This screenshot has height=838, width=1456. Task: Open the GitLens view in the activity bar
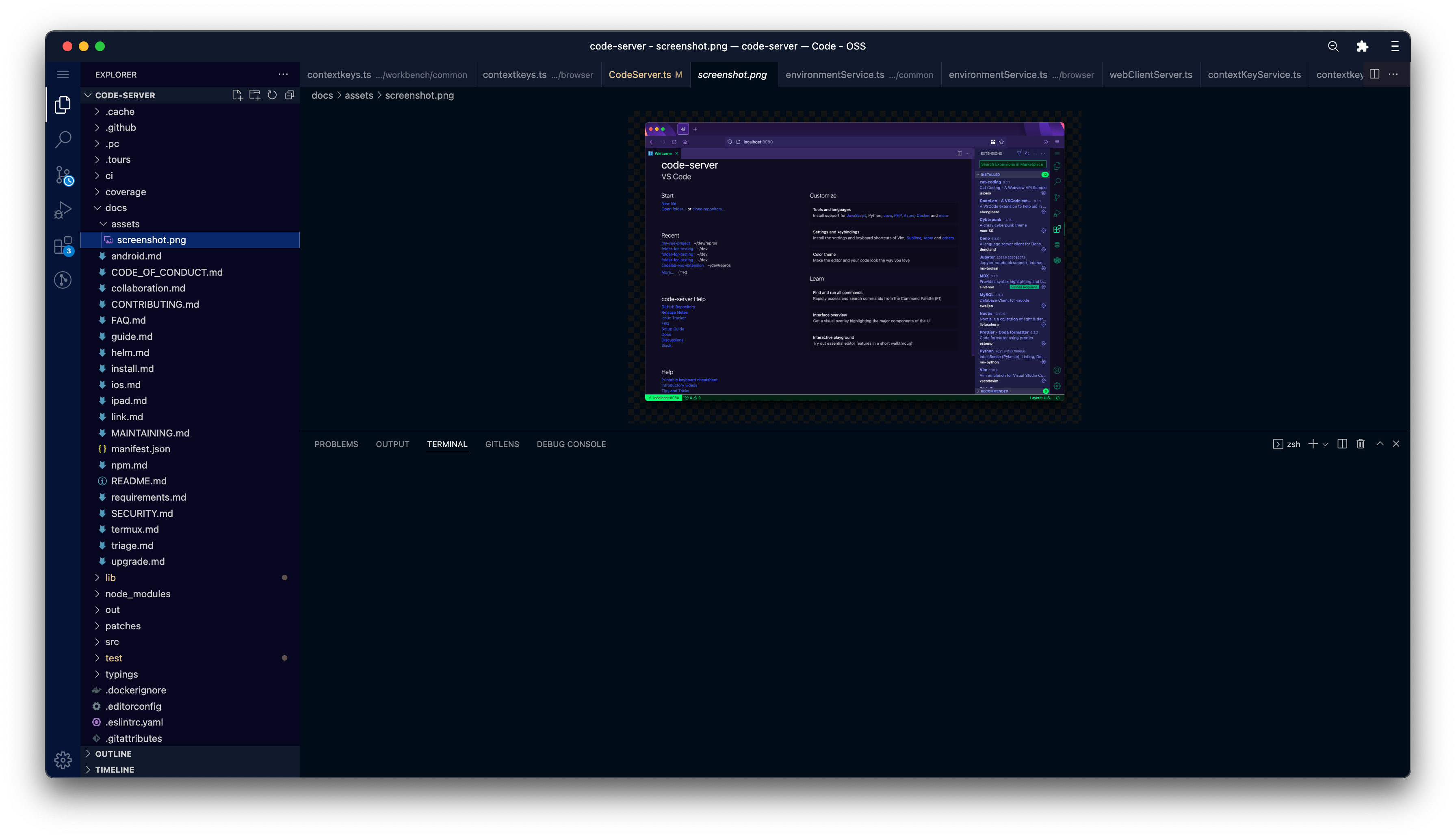(63, 280)
